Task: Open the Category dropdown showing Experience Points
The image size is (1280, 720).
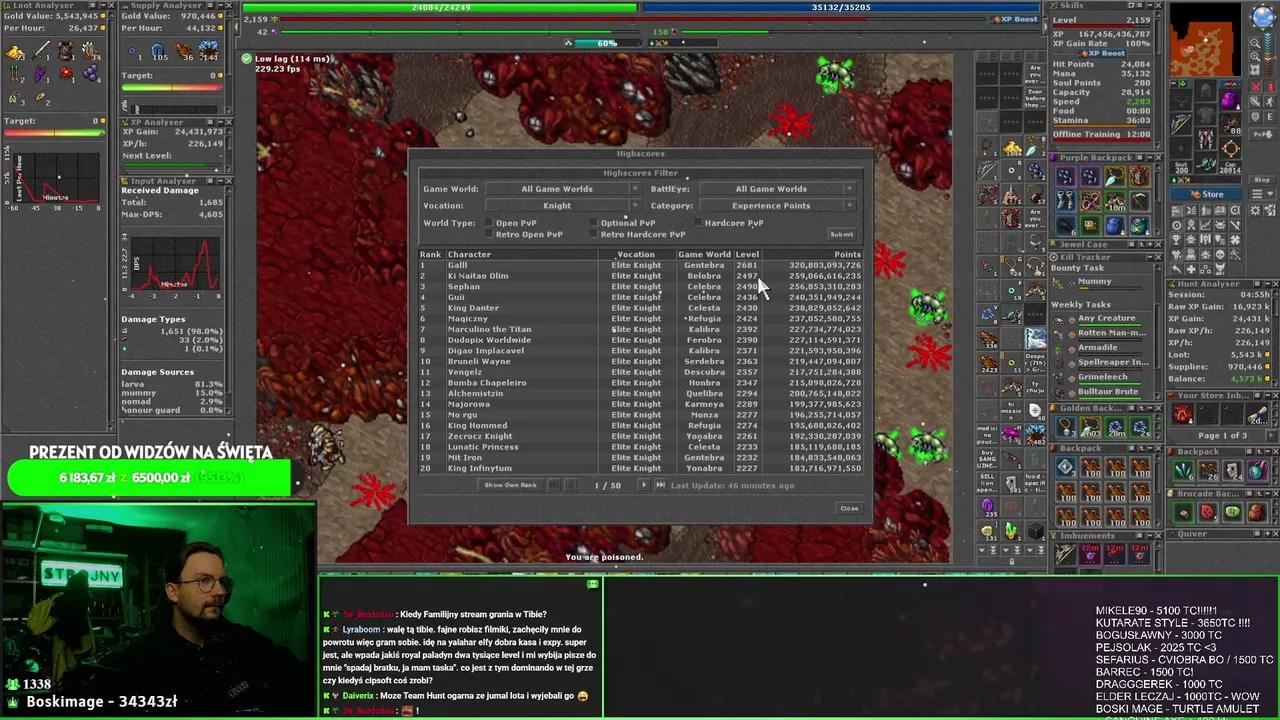Action: click(x=778, y=206)
